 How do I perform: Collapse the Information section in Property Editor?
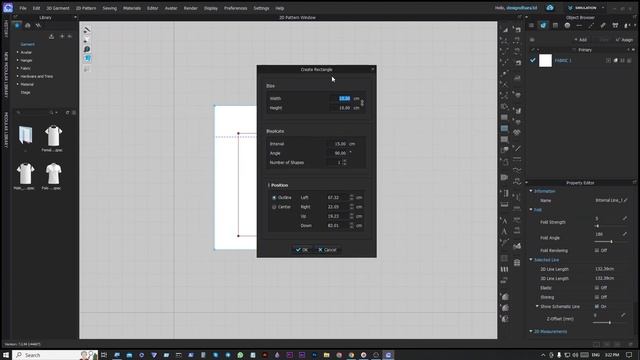coord(531,191)
